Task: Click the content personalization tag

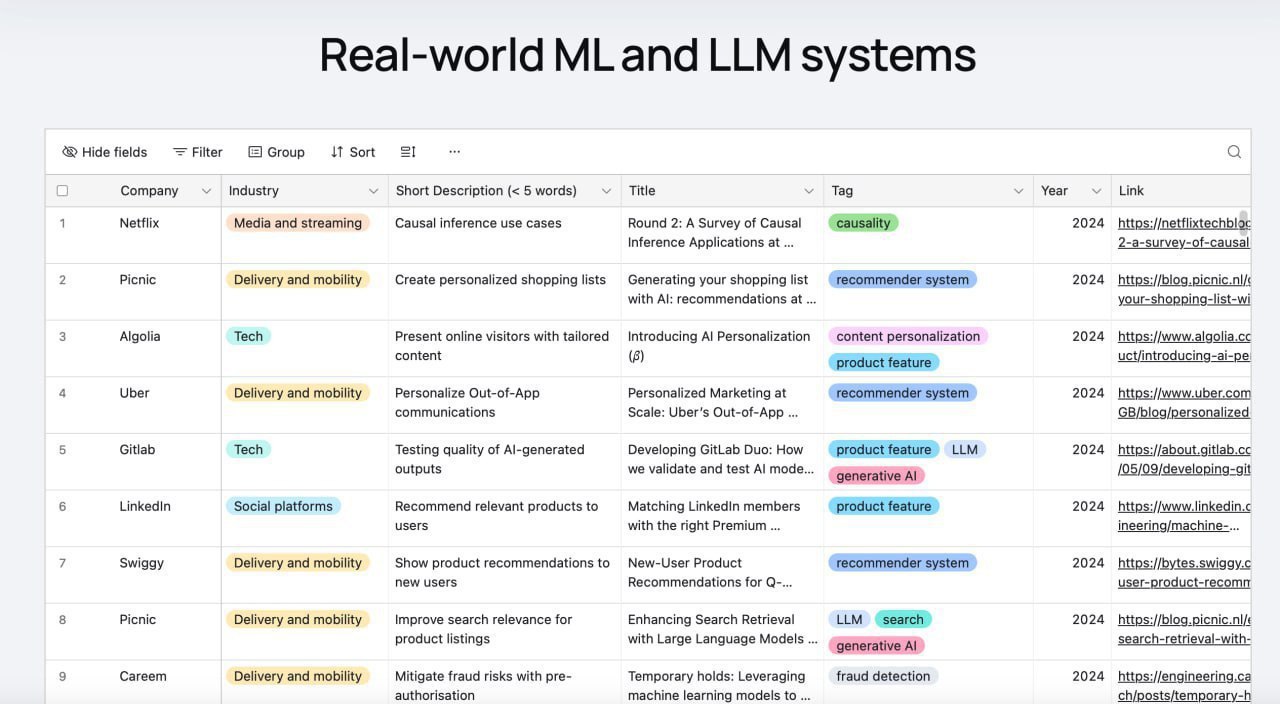Action: (x=908, y=336)
